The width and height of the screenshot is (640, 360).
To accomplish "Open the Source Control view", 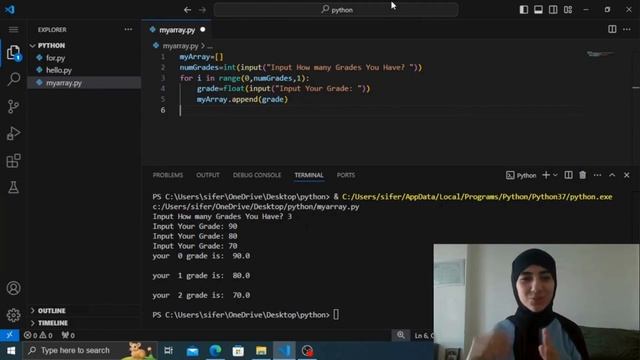I will (13, 107).
